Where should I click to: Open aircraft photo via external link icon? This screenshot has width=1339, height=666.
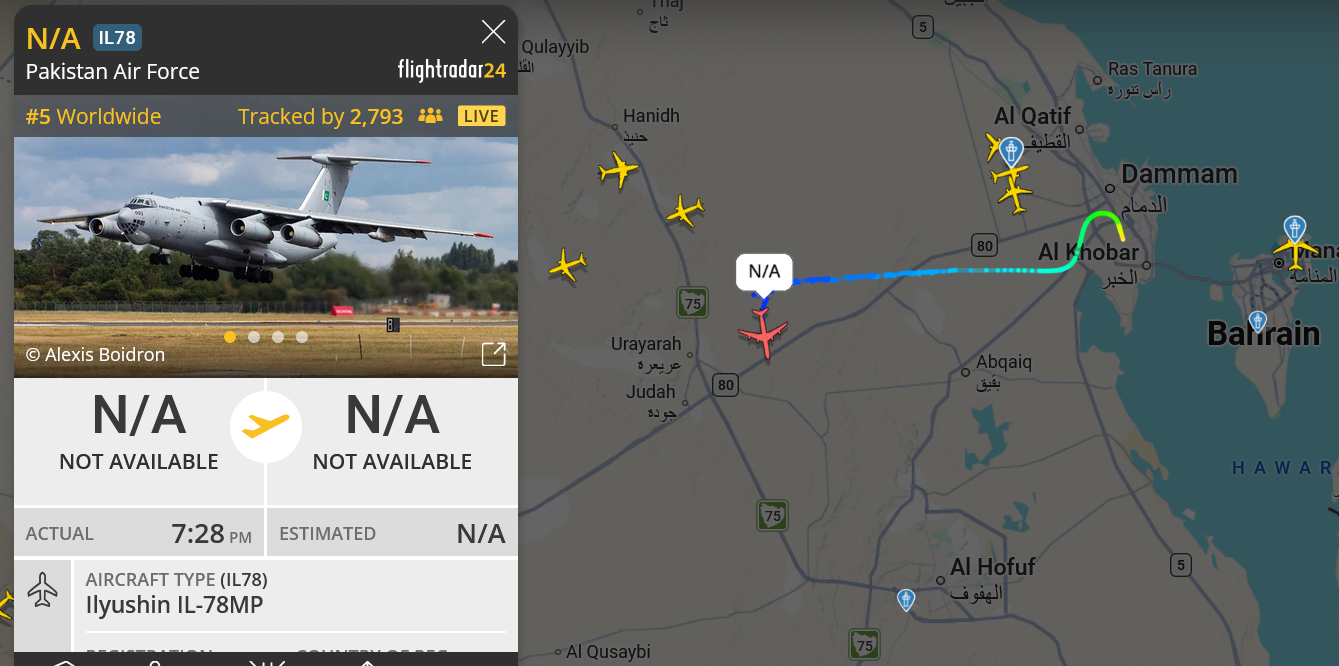(x=494, y=354)
